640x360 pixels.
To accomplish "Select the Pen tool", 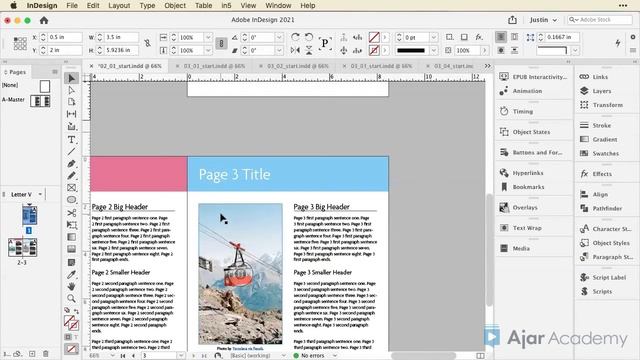I will tap(71, 164).
